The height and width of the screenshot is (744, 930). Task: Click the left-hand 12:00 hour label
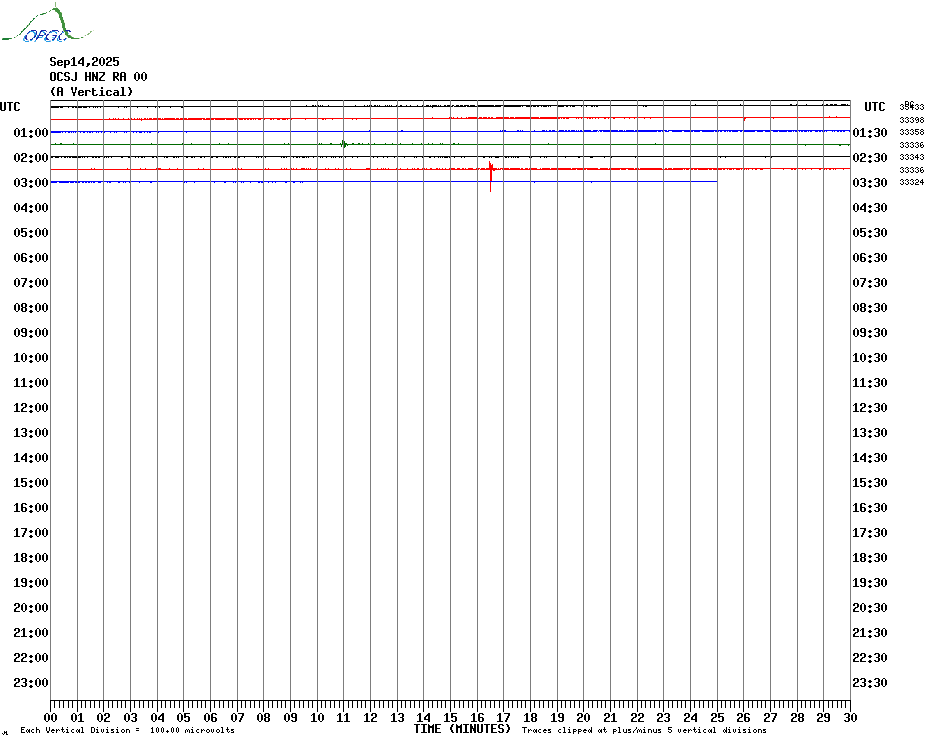(x=31, y=408)
